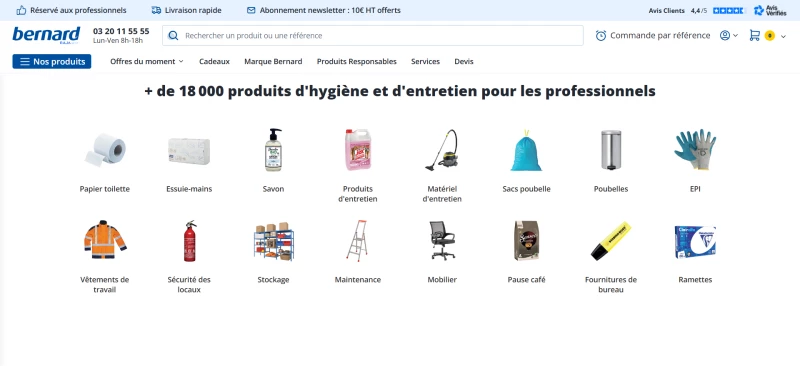Click the alarm clock icon beside Commande par référence

(601, 35)
